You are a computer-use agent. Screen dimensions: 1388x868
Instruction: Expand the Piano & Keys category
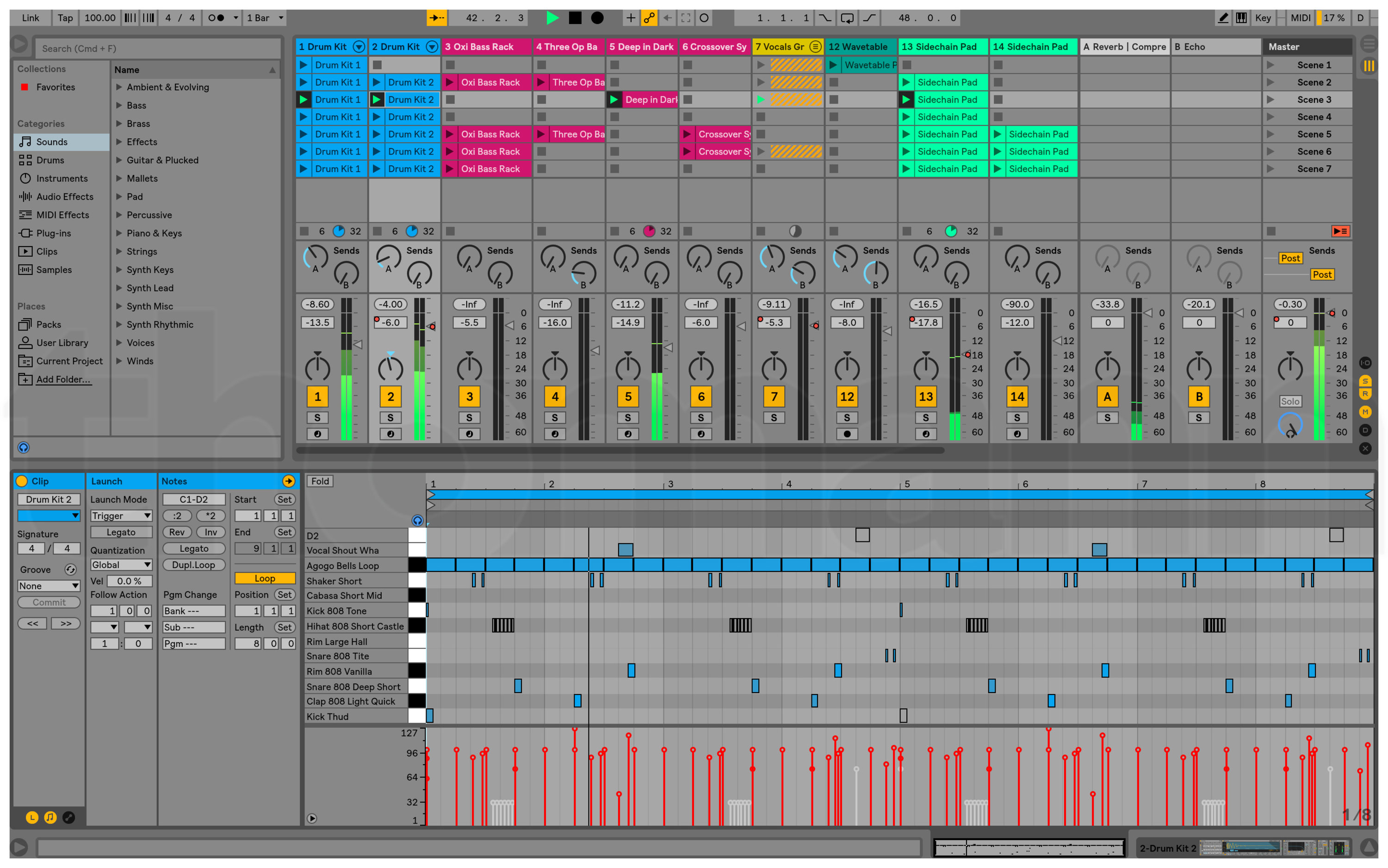(x=119, y=233)
